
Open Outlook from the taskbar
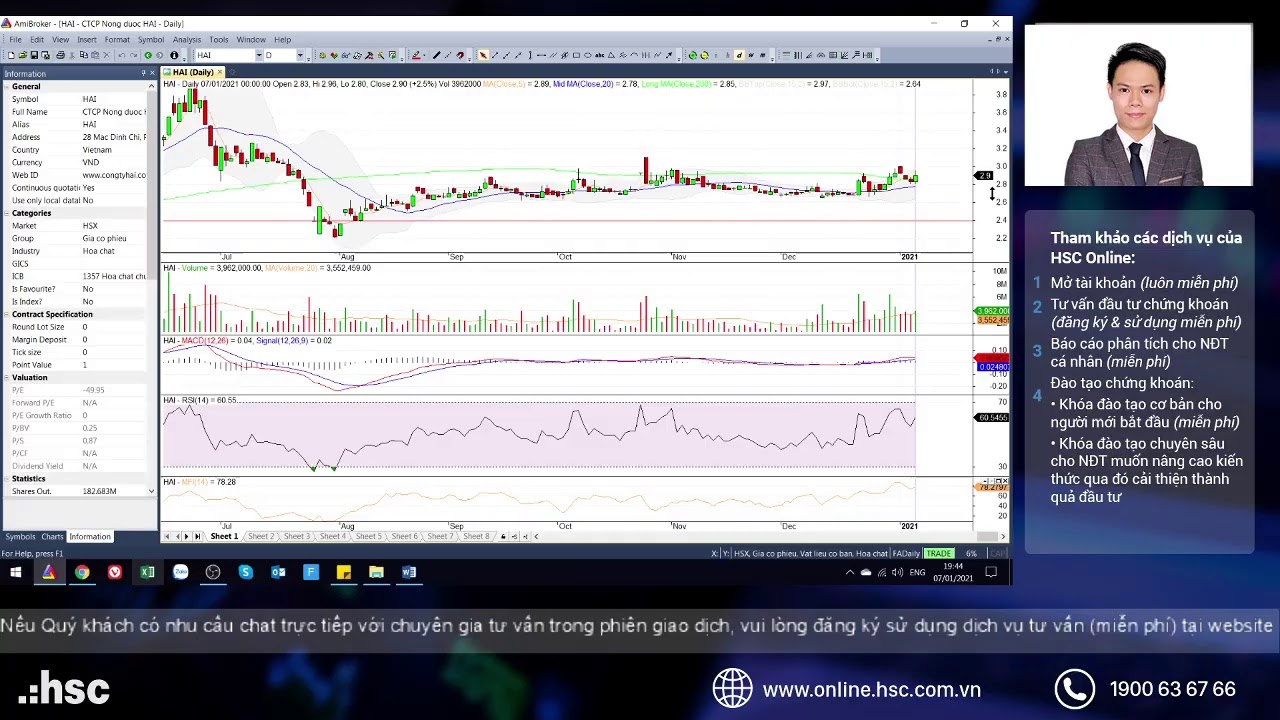pyautogui.click(x=278, y=572)
